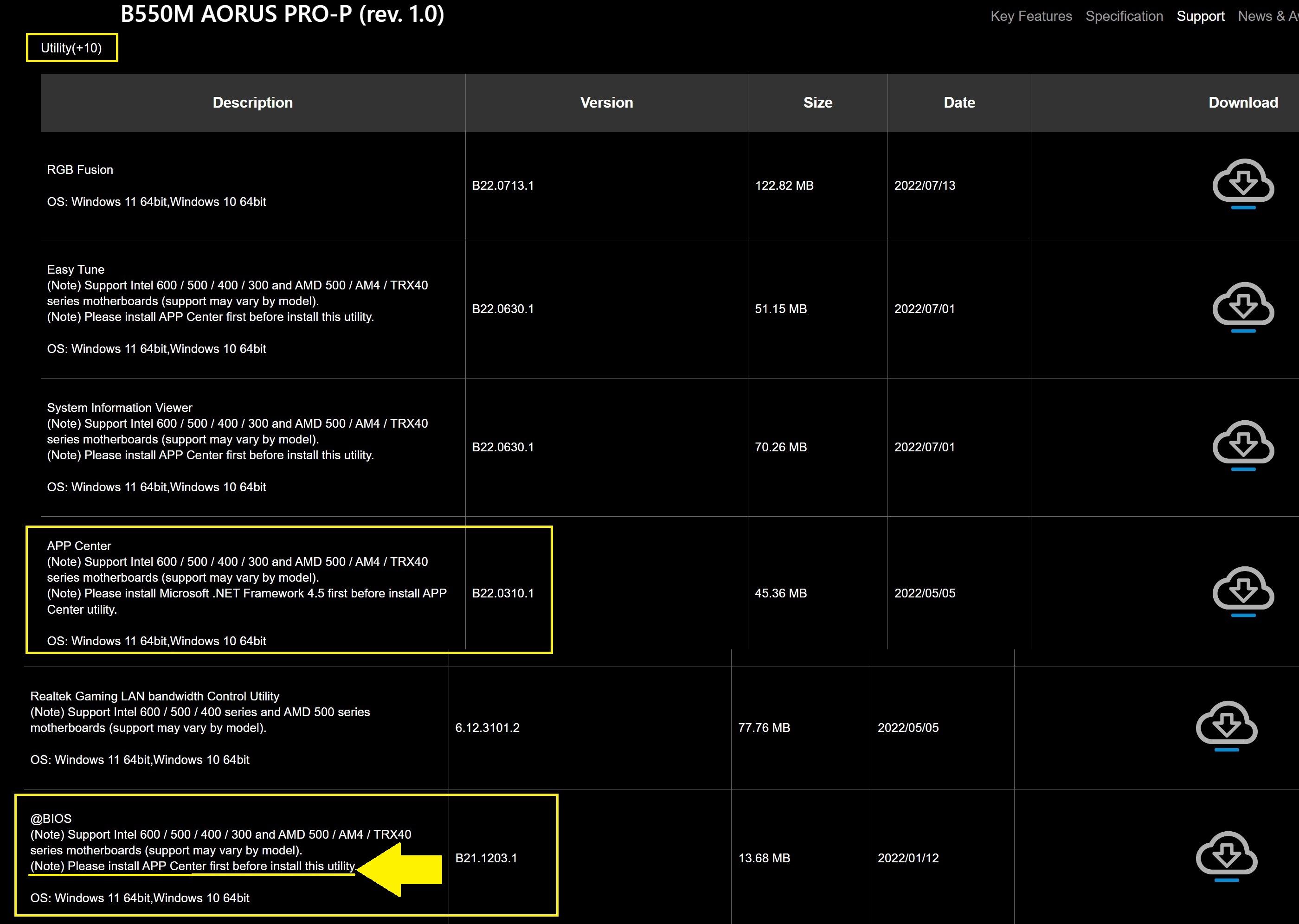Select version B22.0713.1 of RGB Fusion
Screen dimensions: 1299x924
coord(503,186)
